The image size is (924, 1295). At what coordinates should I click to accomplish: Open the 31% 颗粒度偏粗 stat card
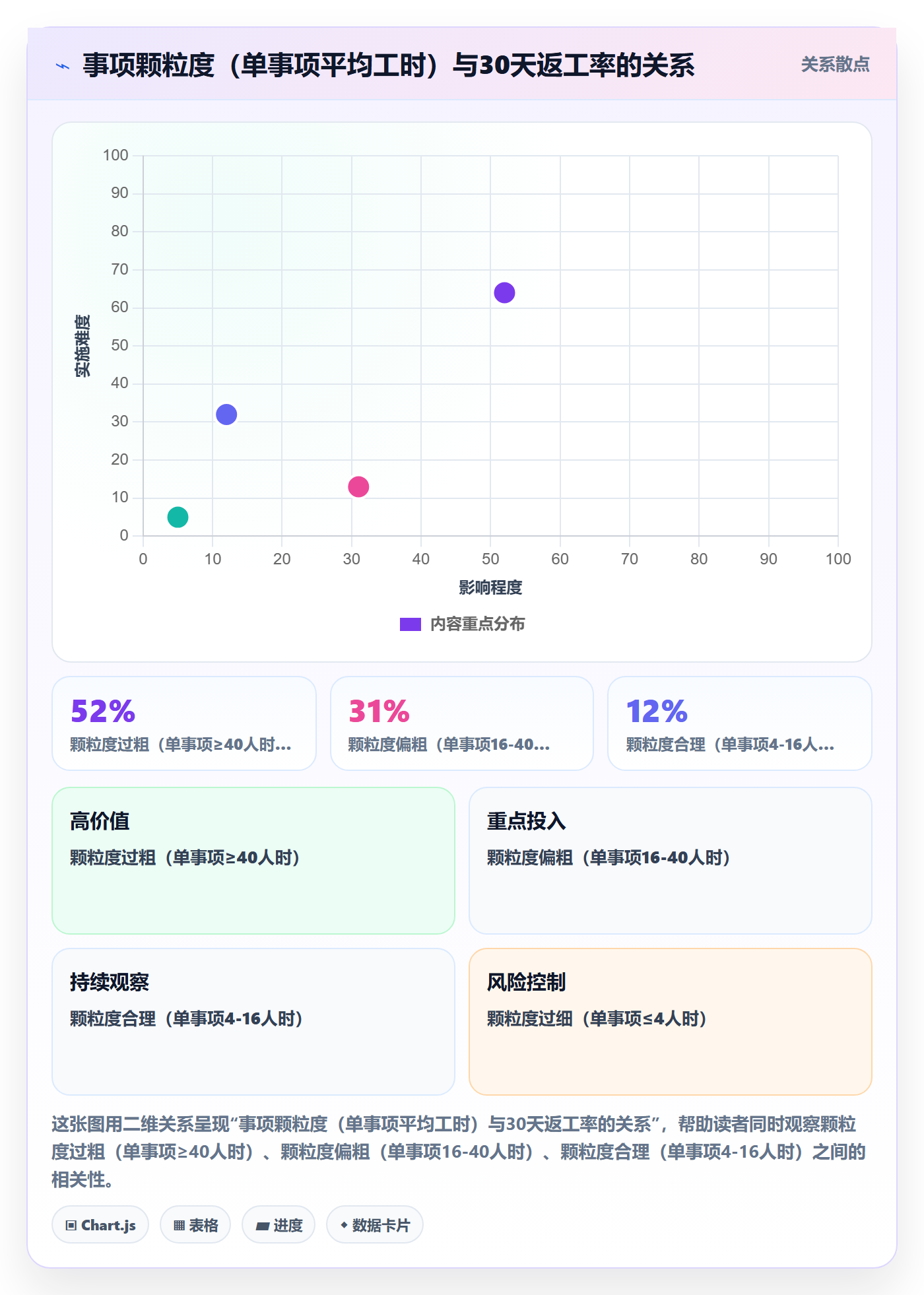tap(462, 723)
